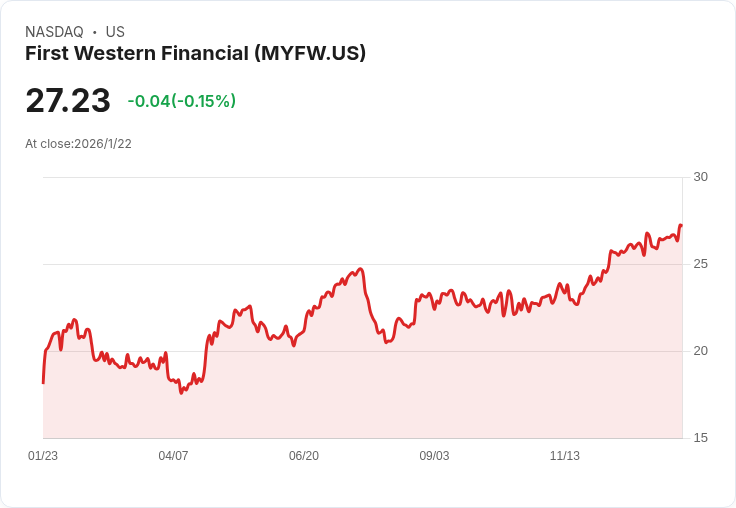Click the 27.23 current price
The image size is (736, 508).
pyautogui.click(x=68, y=100)
